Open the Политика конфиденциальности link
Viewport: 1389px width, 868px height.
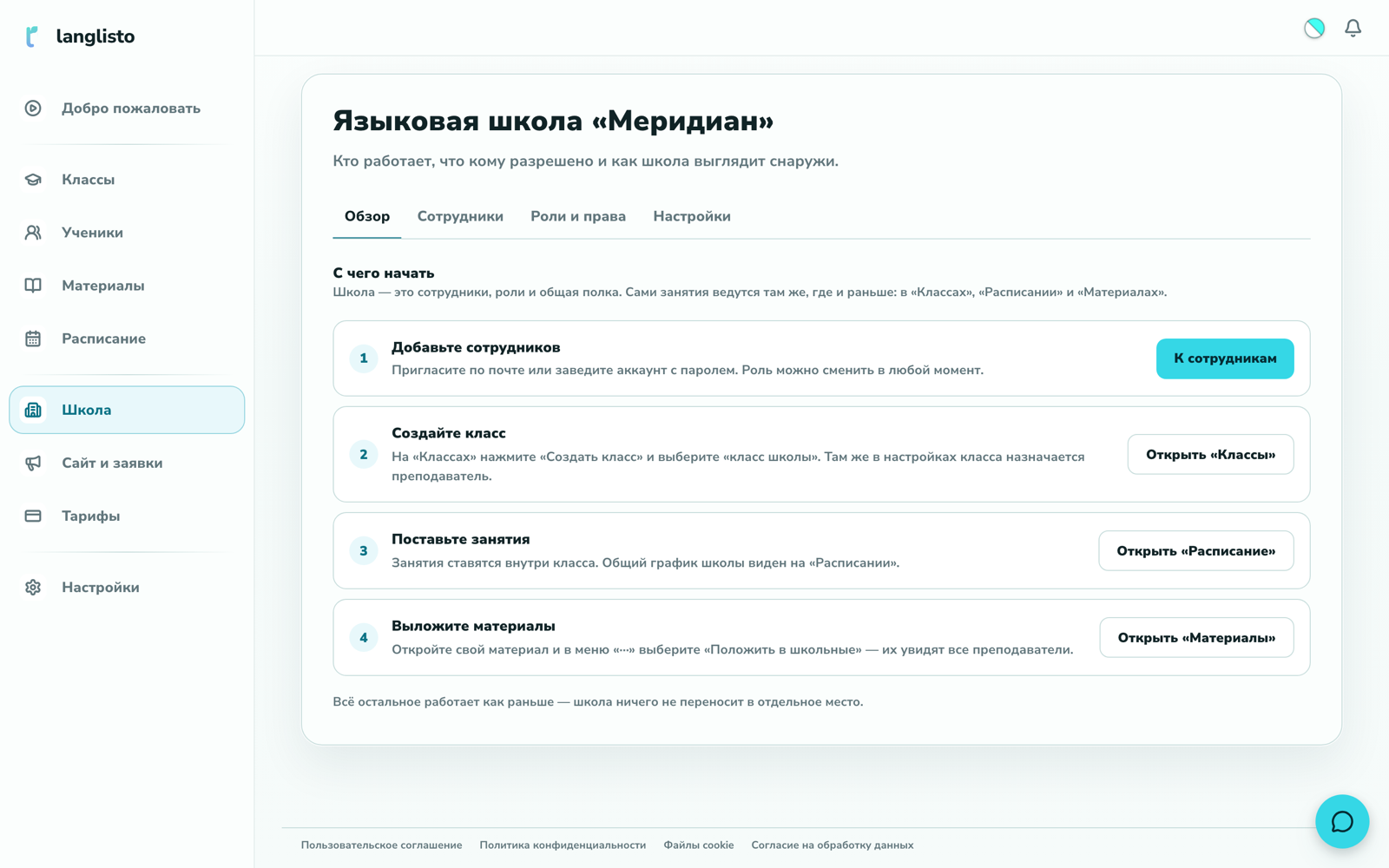(x=563, y=845)
